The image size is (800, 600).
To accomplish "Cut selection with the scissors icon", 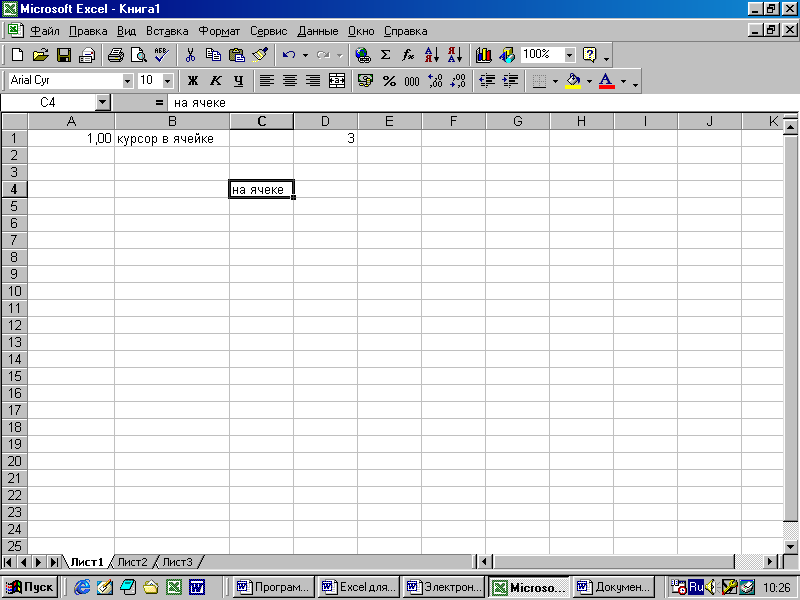I will (190, 55).
